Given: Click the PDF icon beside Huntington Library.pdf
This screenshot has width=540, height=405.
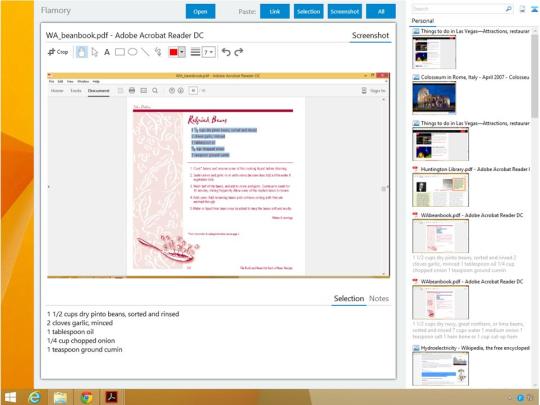Looking at the screenshot, I should click(415, 169).
